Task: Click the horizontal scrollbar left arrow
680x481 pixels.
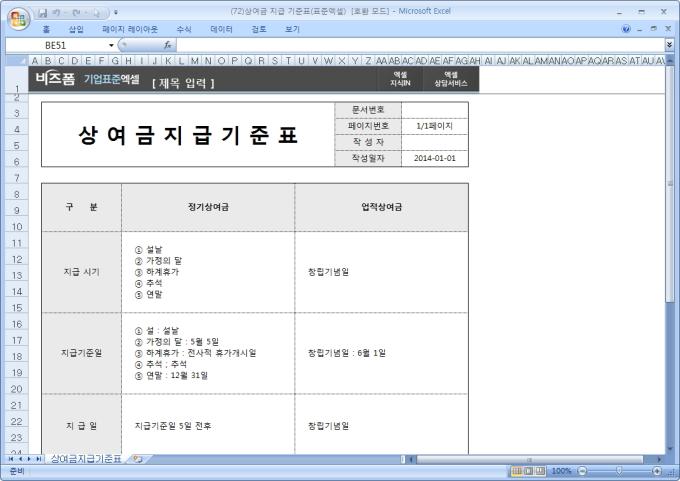Action: (x=411, y=459)
